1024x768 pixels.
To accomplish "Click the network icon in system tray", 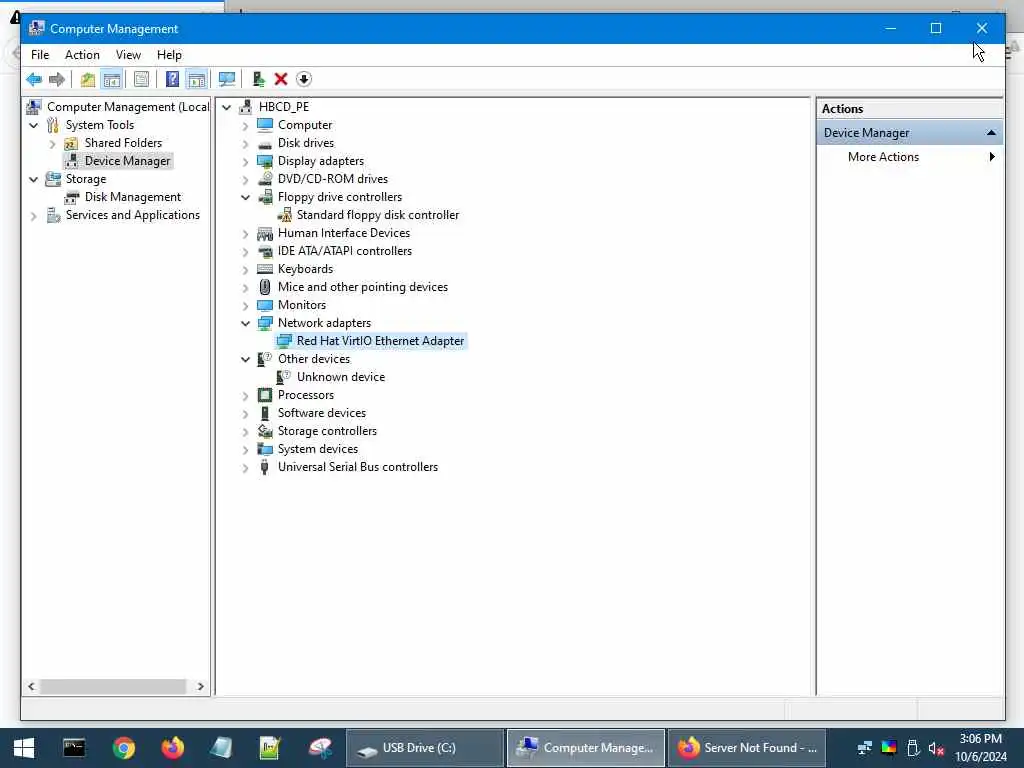I will [865, 748].
